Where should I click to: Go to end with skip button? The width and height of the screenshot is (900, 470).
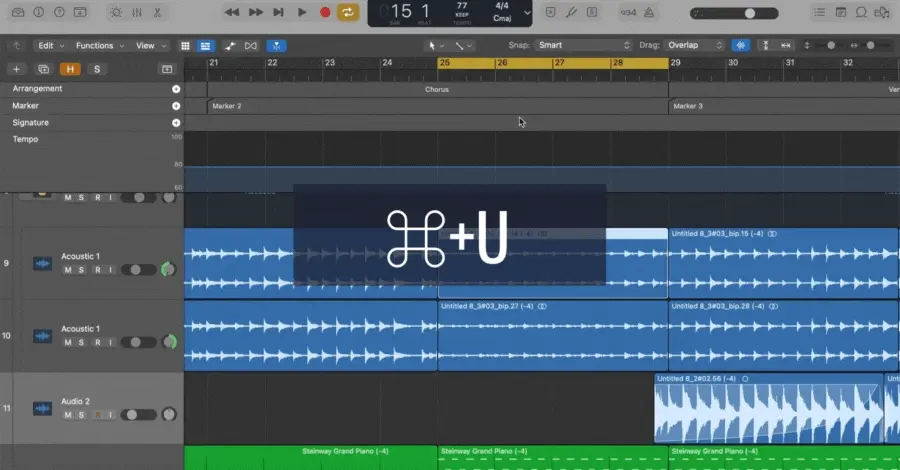tap(278, 12)
